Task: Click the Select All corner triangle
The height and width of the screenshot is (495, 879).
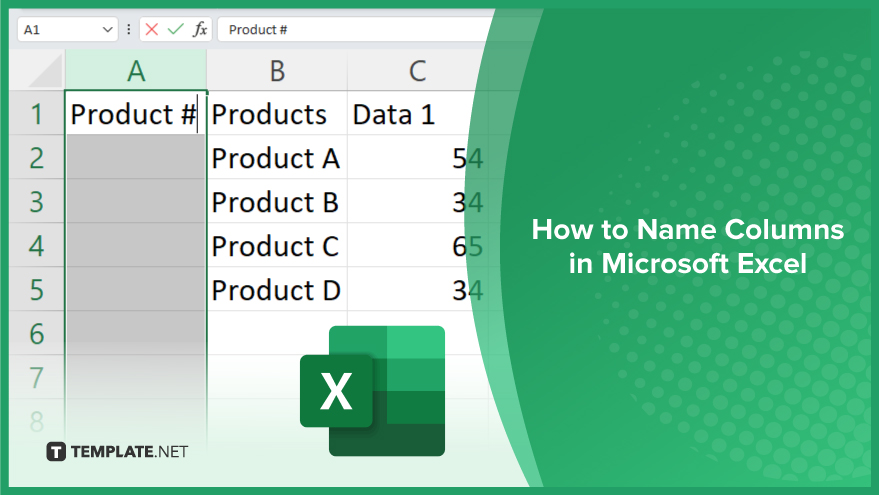Action: (x=45, y=71)
